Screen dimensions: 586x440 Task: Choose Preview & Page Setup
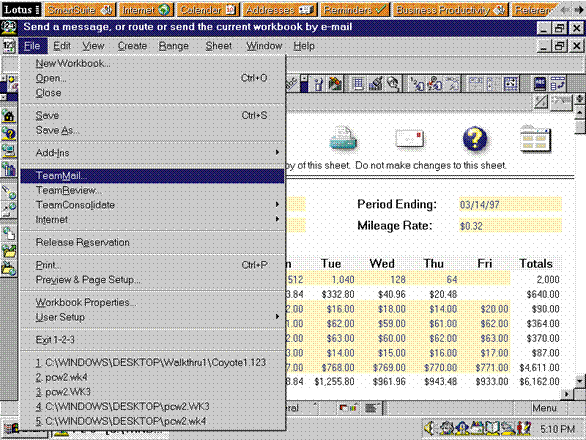152,280
